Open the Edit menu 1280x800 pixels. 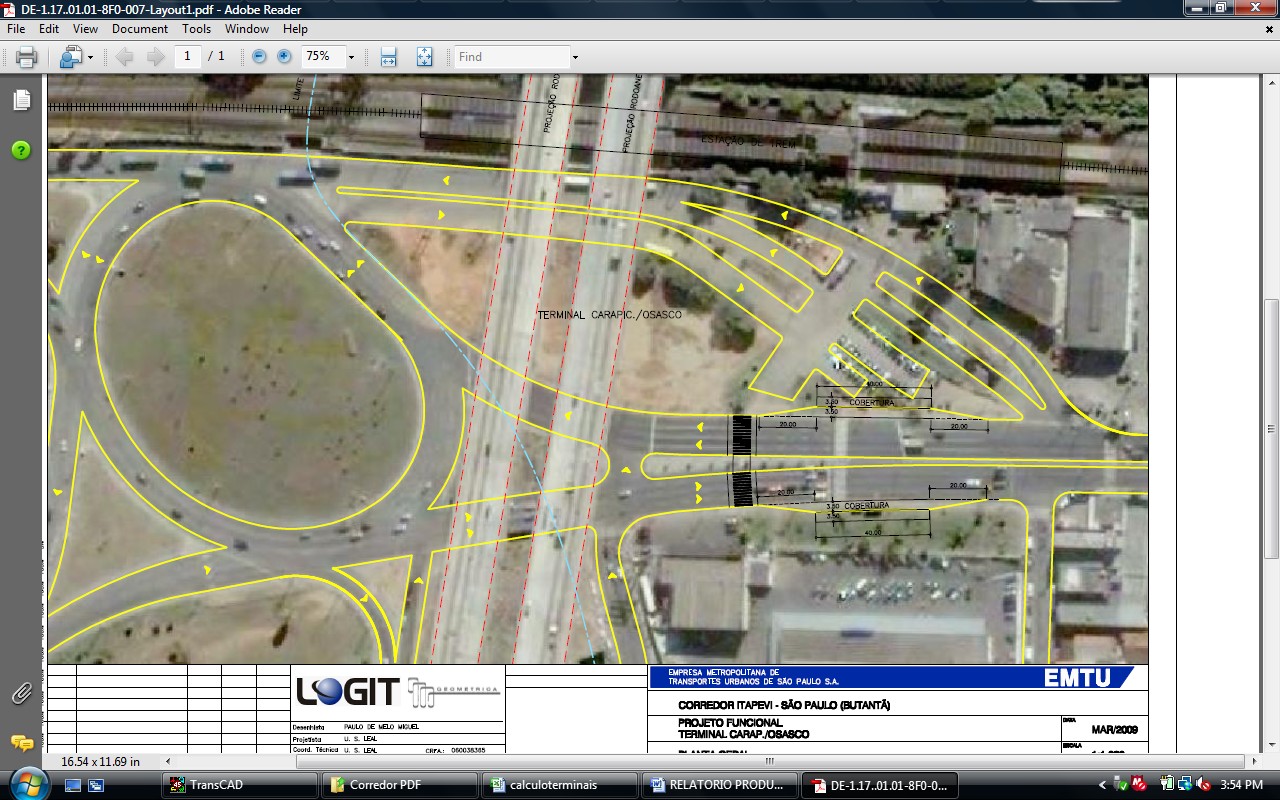click(x=49, y=29)
